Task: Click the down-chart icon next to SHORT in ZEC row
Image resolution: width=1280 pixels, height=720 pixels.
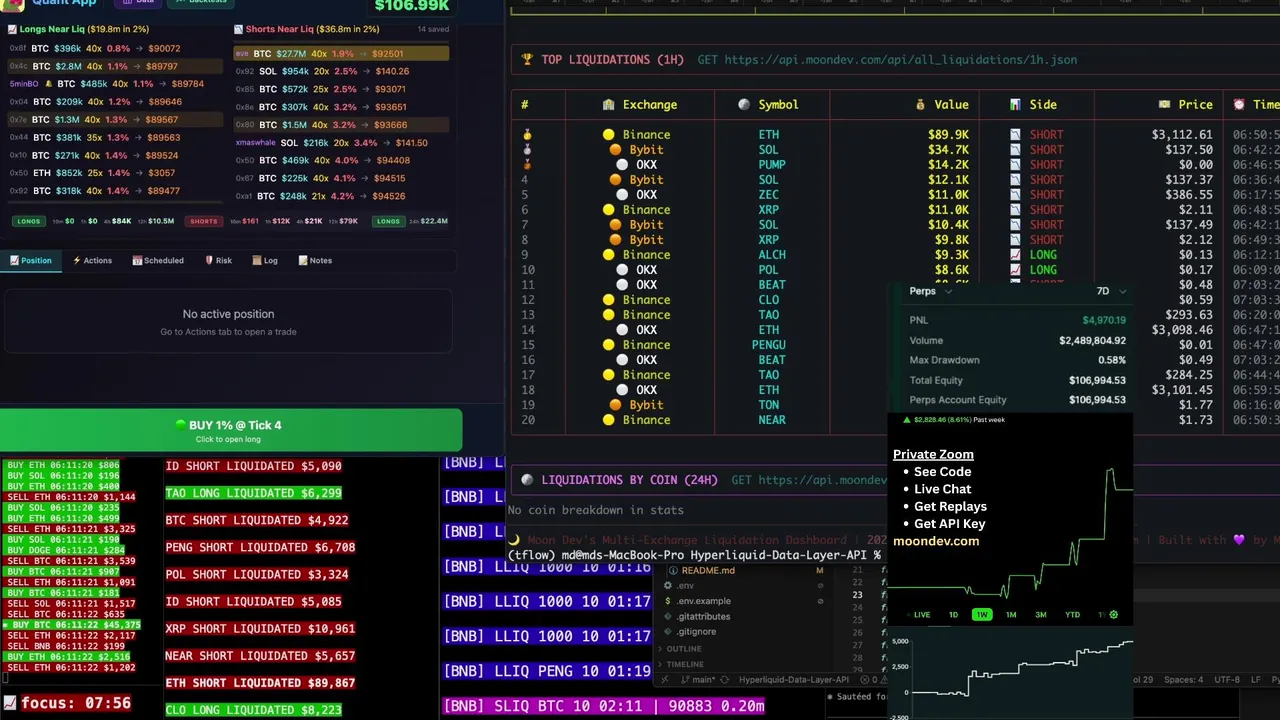Action: tap(1015, 195)
